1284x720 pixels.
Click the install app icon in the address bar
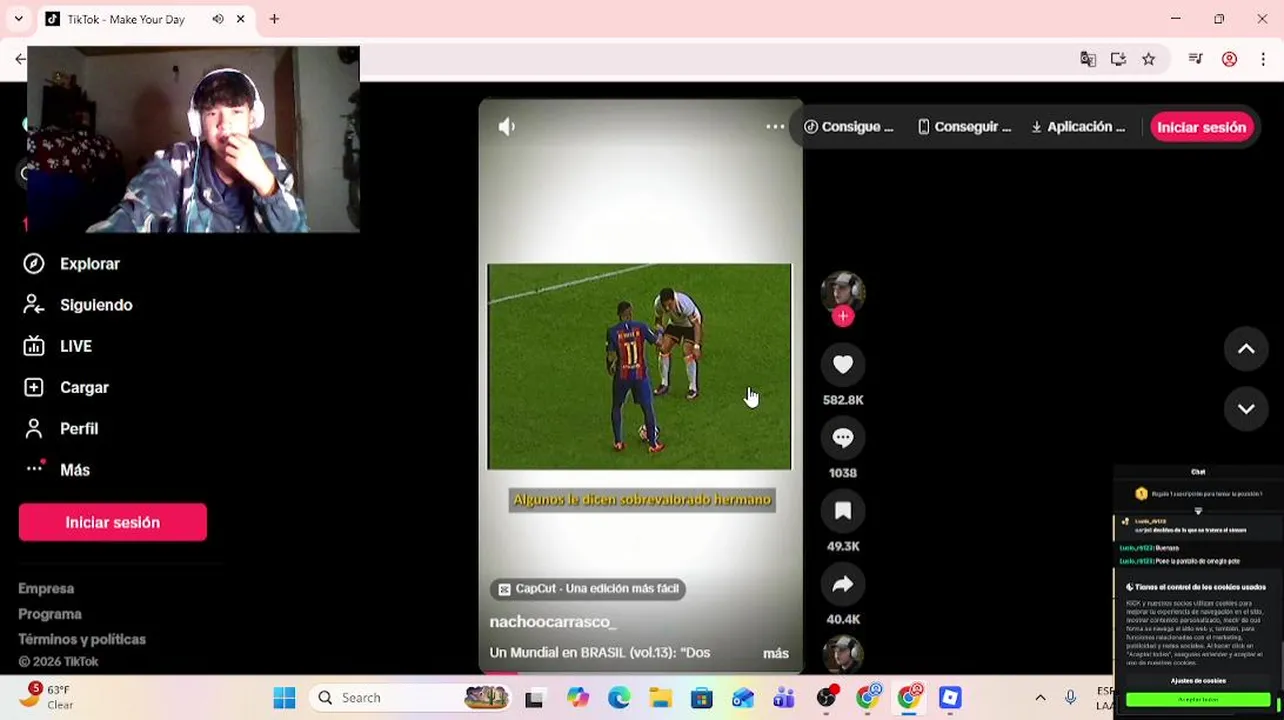pos(1118,59)
